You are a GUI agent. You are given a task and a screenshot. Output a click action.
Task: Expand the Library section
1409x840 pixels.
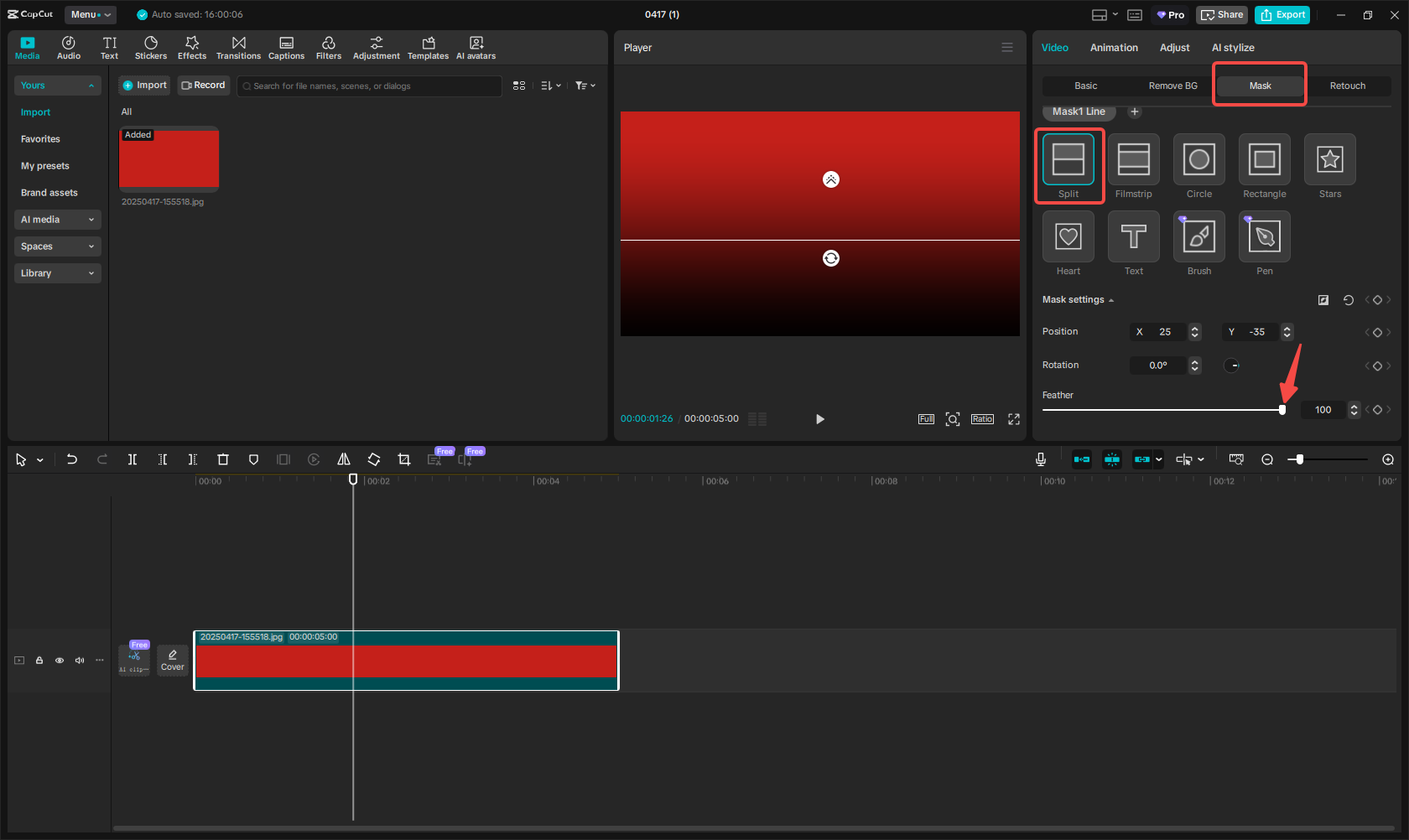click(57, 273)
